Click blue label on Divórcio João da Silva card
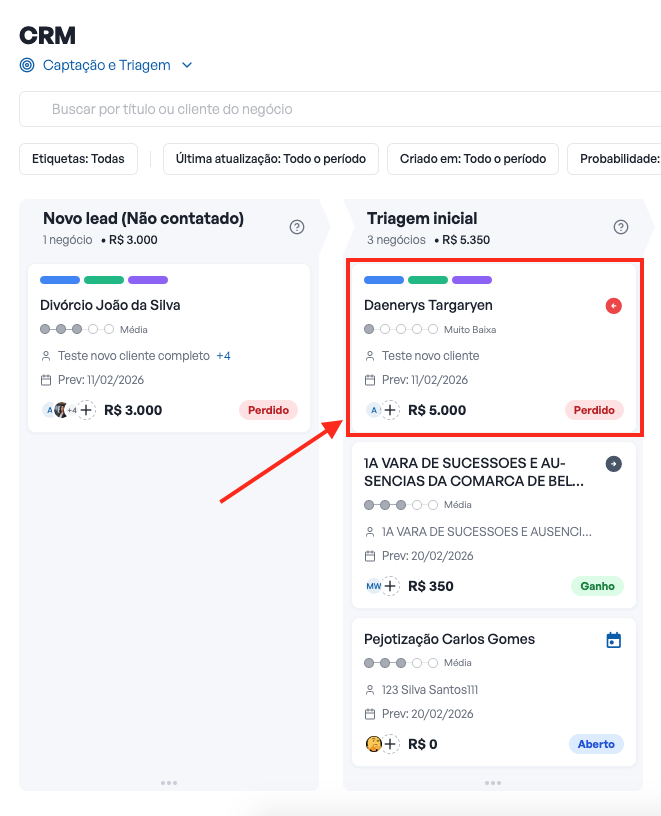The height and width of the screenshot is (816, 661). (60, 280)
